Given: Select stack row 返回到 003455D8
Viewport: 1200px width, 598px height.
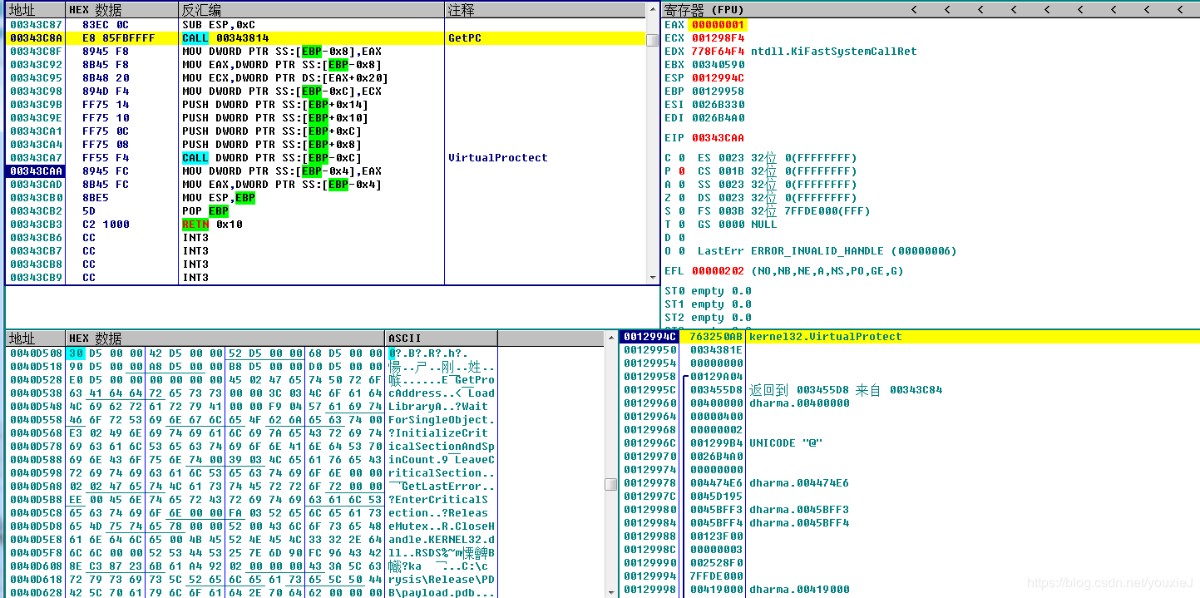Looking at the screenshot, I should point(909,389).
